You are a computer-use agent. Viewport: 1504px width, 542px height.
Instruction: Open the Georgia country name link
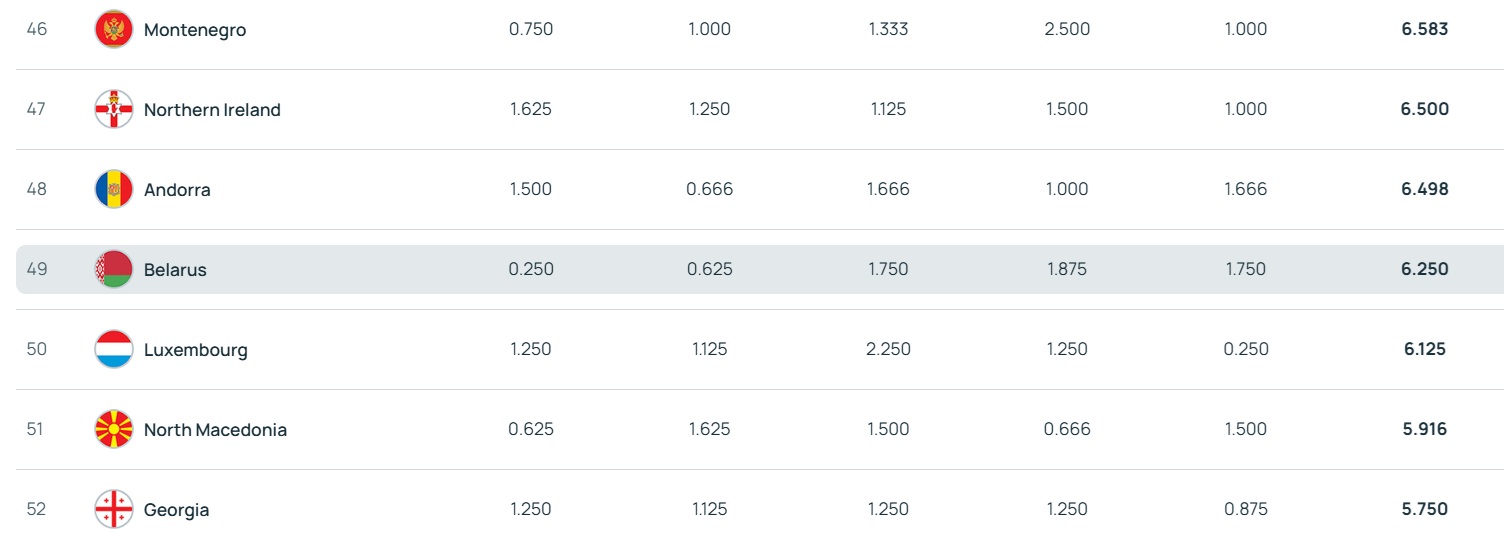[x=176, y=510]
